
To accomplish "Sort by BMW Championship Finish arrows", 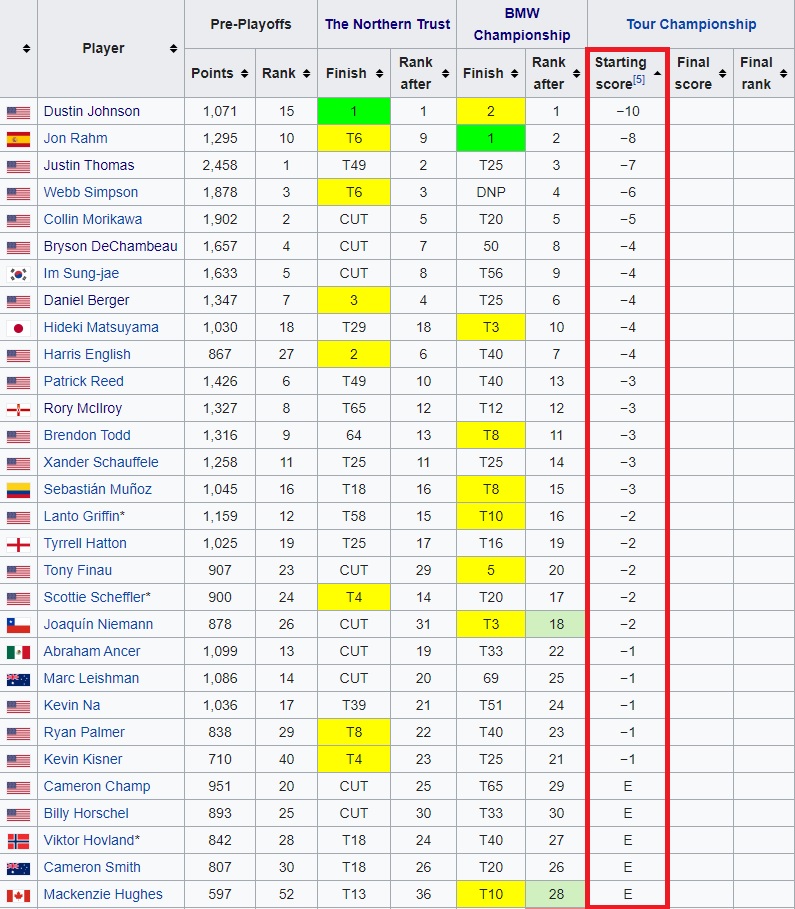I will (514, 74).
